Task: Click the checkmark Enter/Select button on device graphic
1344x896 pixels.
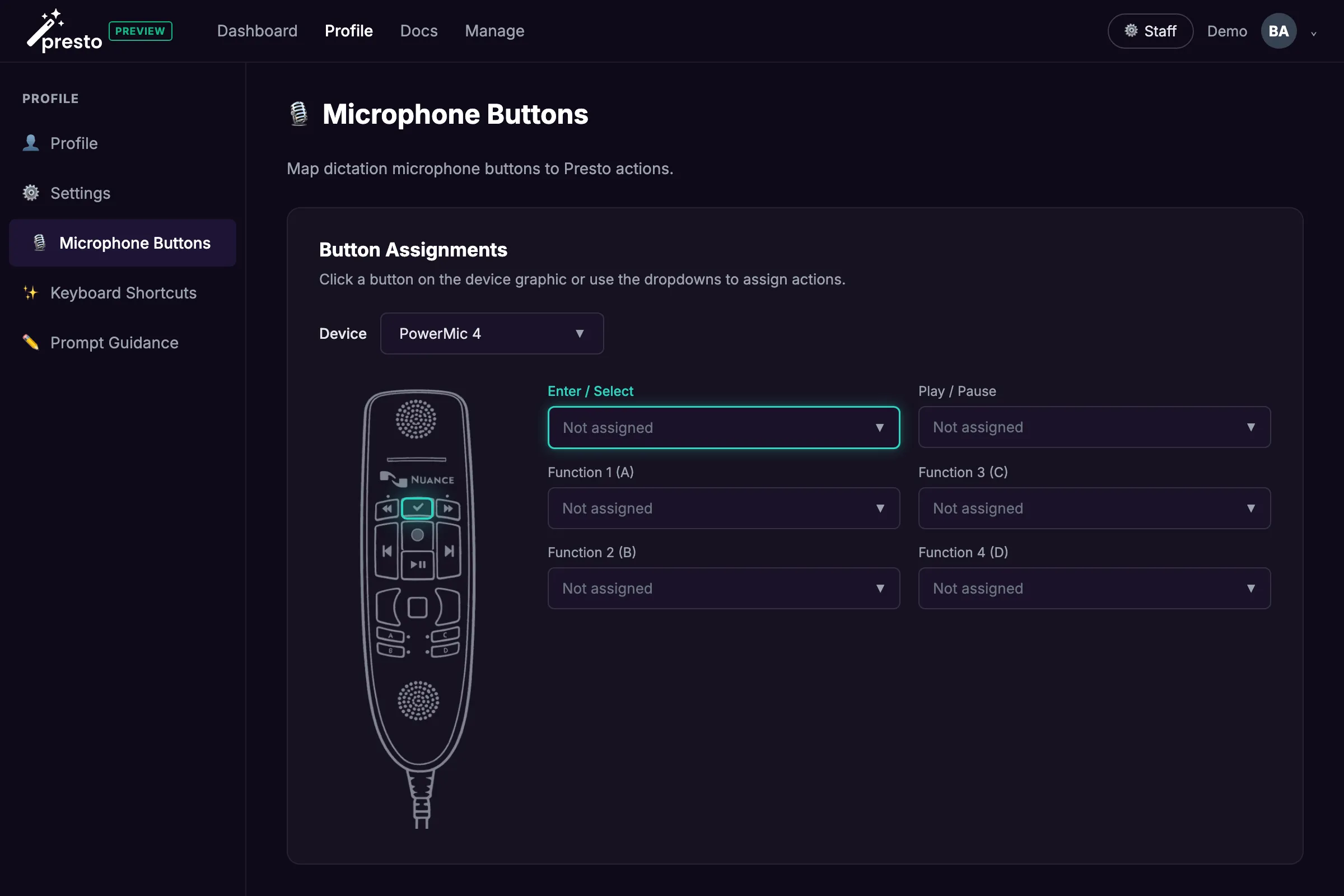Action: pos(417,507)
